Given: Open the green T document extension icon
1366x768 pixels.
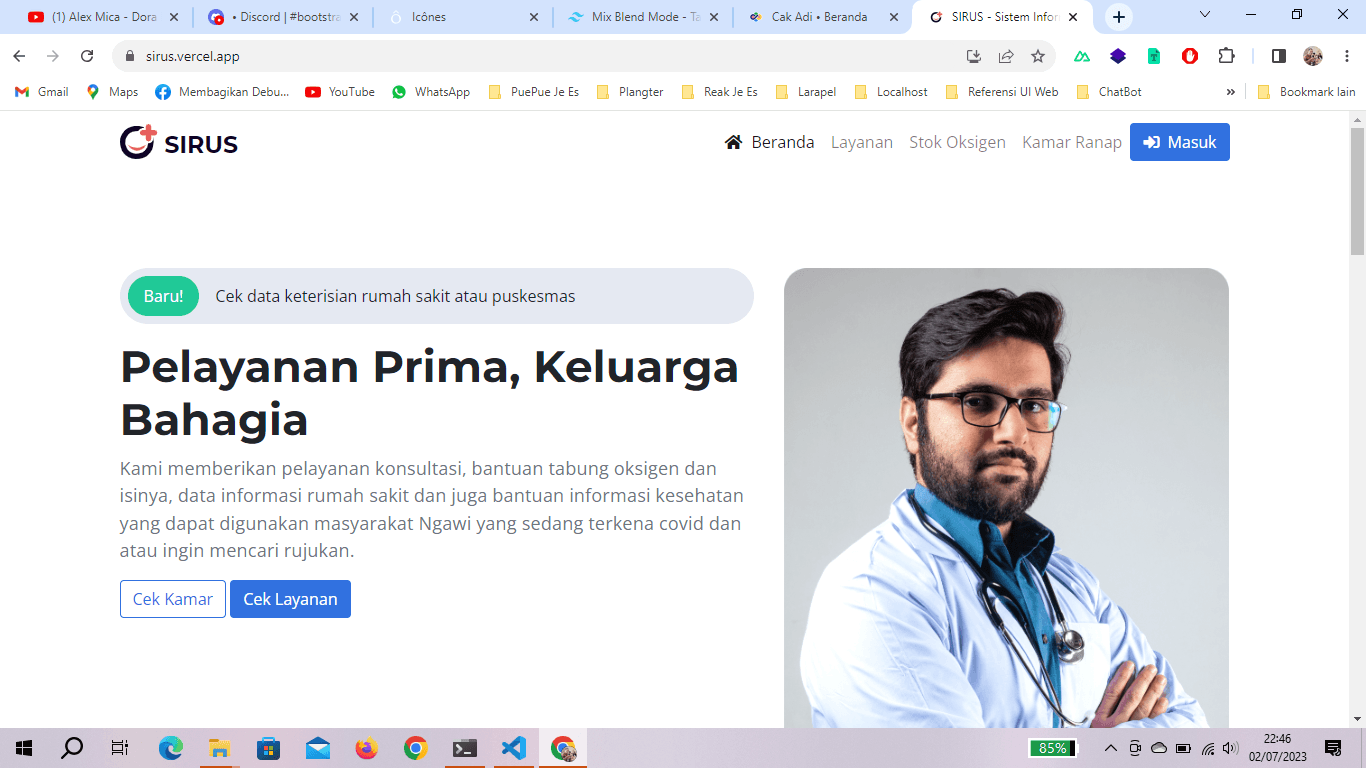Looking at the screenshot, I should 1154,56.
